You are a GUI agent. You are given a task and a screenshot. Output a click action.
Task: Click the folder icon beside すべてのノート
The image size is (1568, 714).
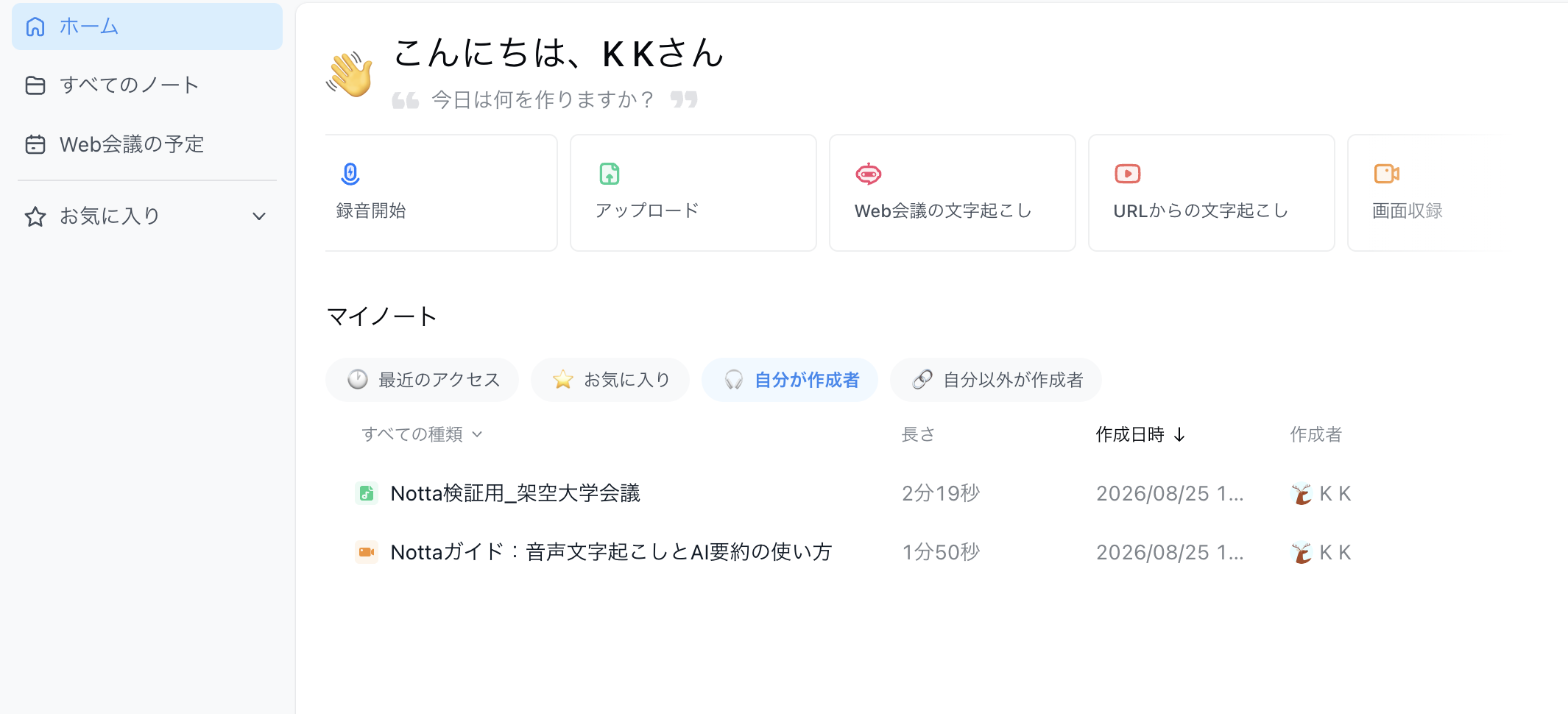point(35,85)
